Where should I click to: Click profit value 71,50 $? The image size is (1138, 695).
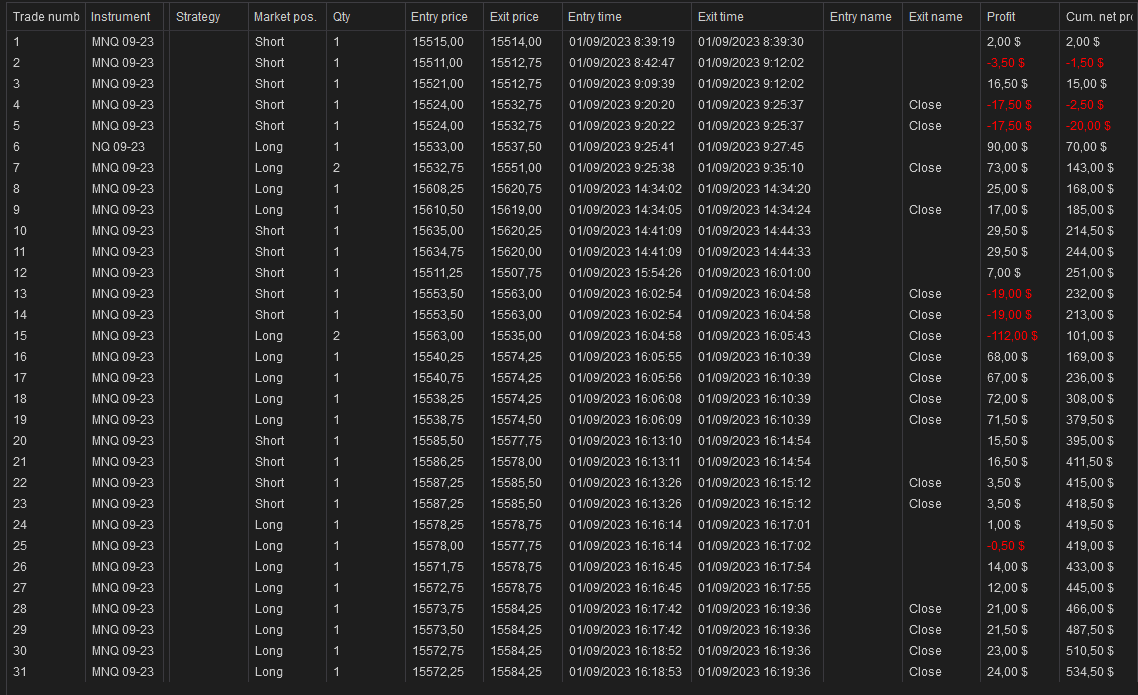[1007, 420]
